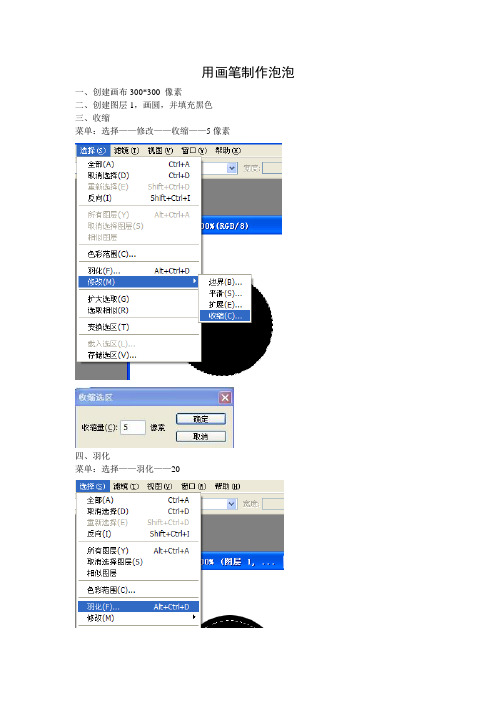Open options bar dropdown arrow, upper screenshot
This screenshot has width=496, height=702.
[x=231, y=168]
